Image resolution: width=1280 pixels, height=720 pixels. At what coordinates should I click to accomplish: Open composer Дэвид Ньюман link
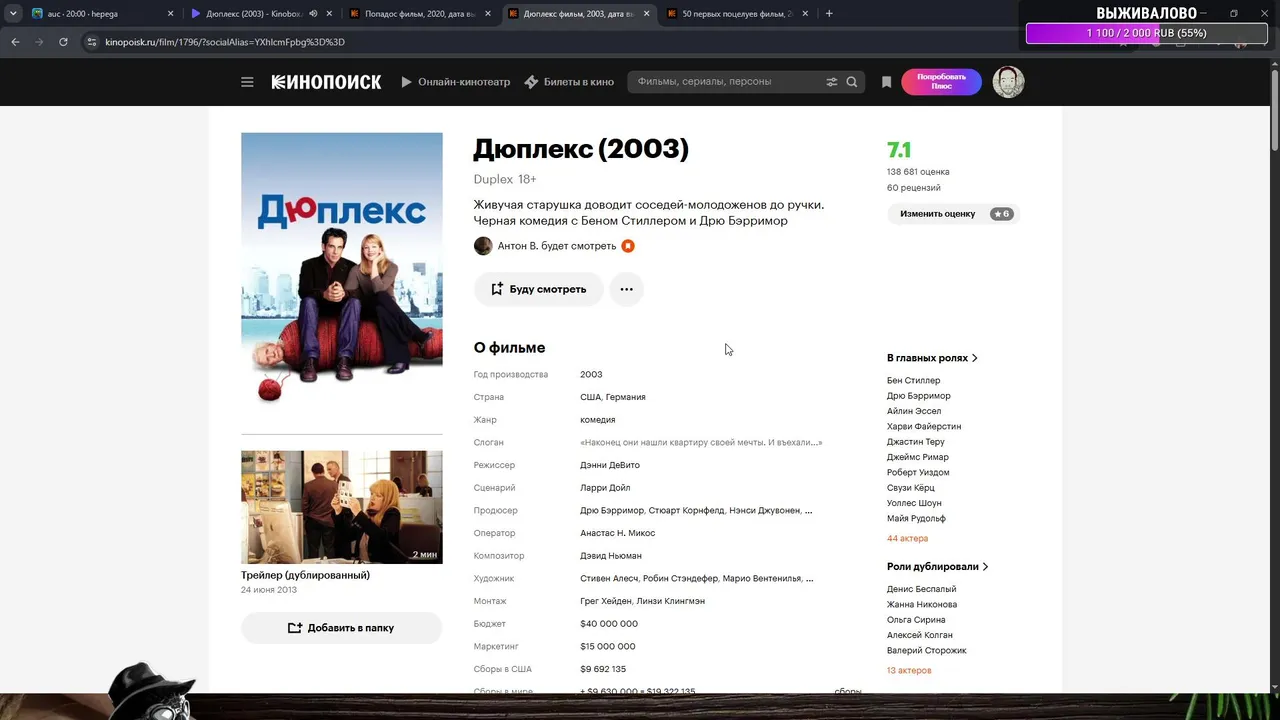pos(611,556)
